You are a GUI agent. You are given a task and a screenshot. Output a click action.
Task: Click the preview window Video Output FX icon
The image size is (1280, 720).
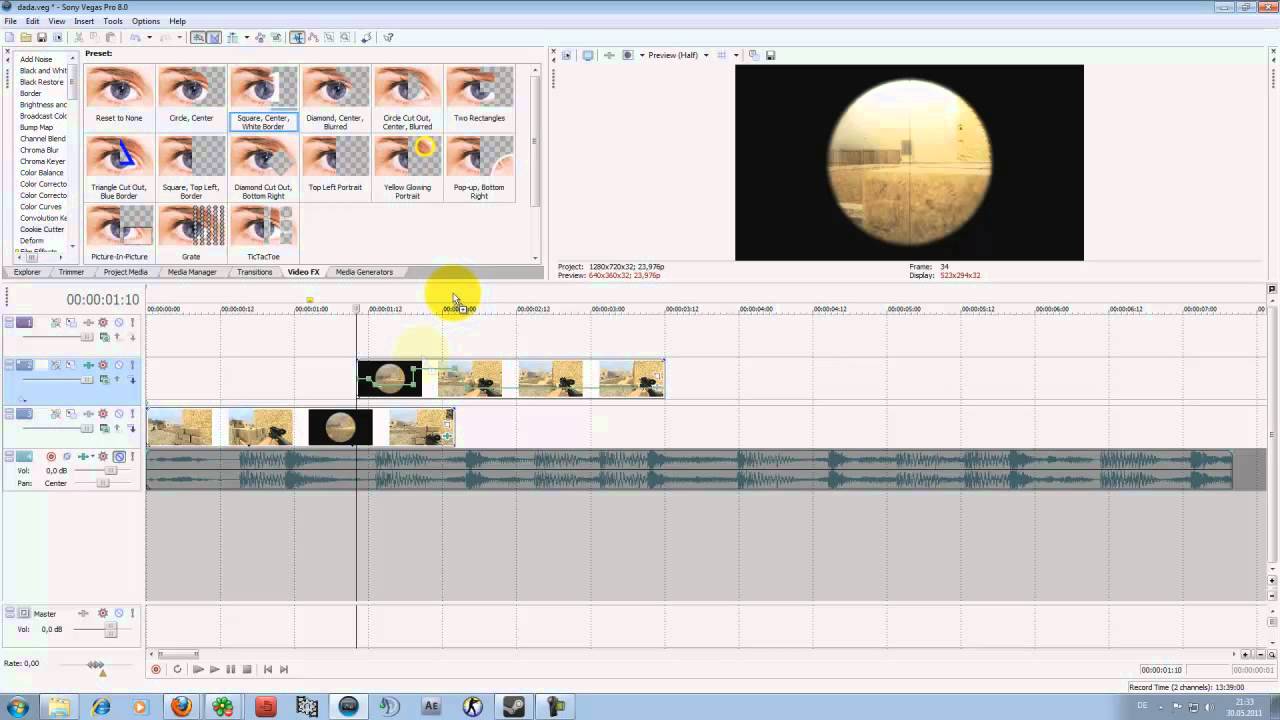click(611, 55)
